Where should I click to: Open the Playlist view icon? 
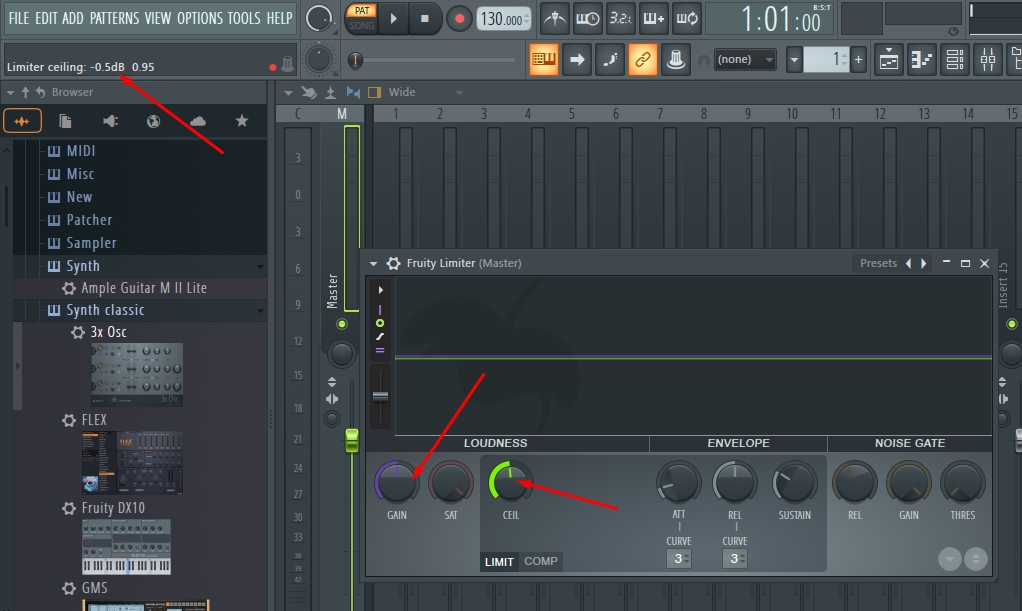tap(888, 60)
